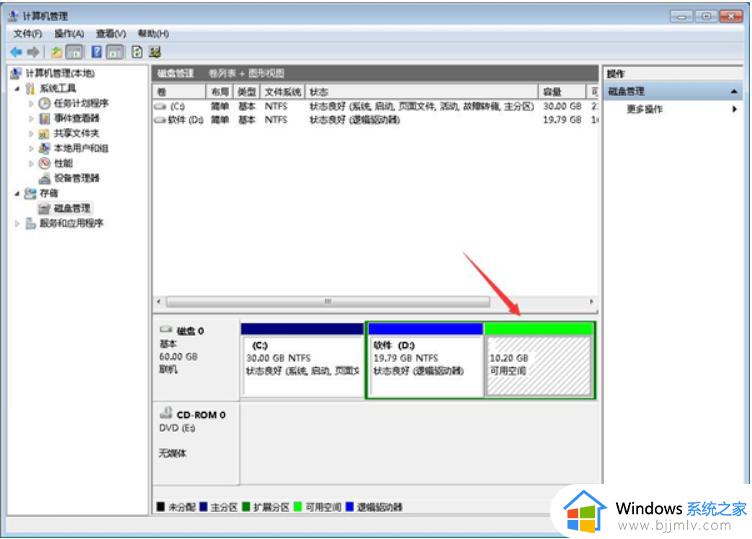Image resolution: width=752 pixels, height=539 pixels.
Task: Select 共享文件夹 in the tree
Action: point(77,133)
